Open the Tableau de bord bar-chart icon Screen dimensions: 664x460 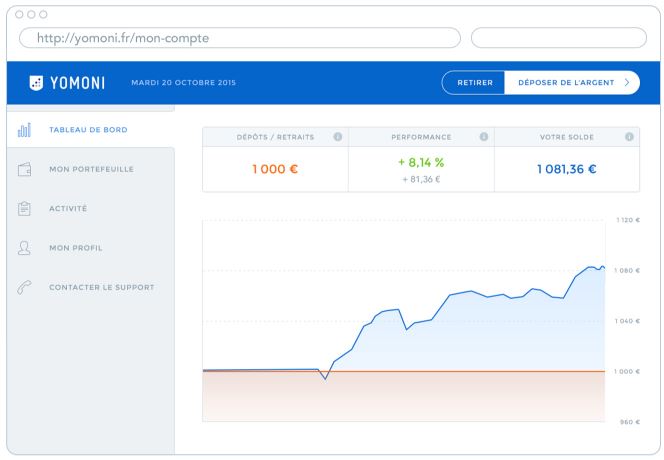[25, 130]
